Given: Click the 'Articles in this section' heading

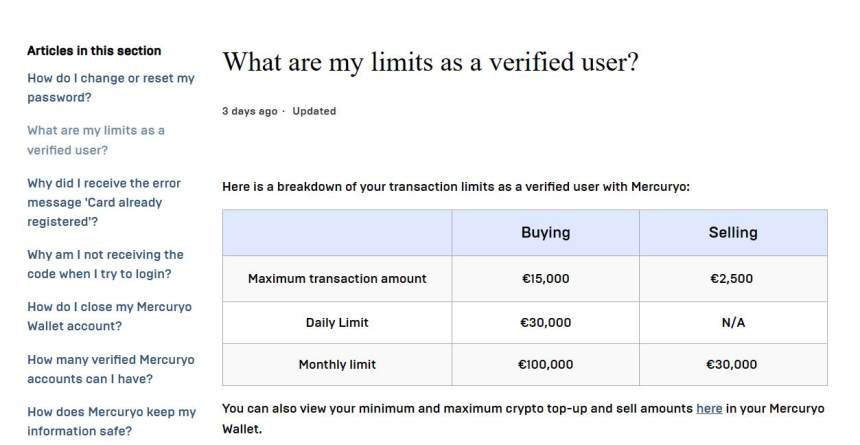Looking at the screenshot, I should (x=94, y=51).
